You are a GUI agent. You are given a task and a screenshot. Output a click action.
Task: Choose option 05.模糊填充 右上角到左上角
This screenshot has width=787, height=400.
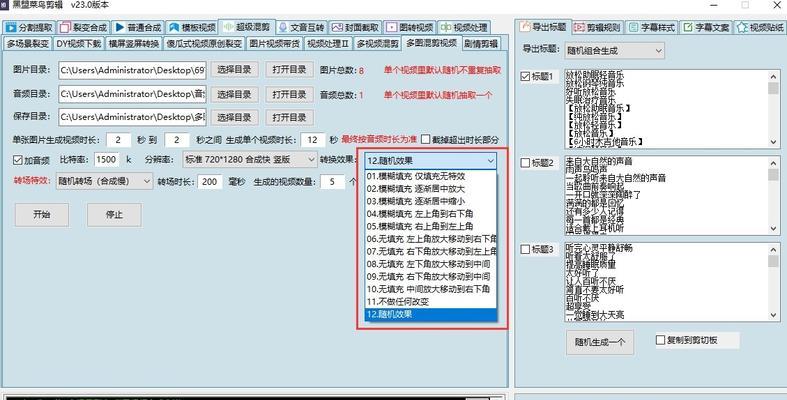click(x=431, y=226)
